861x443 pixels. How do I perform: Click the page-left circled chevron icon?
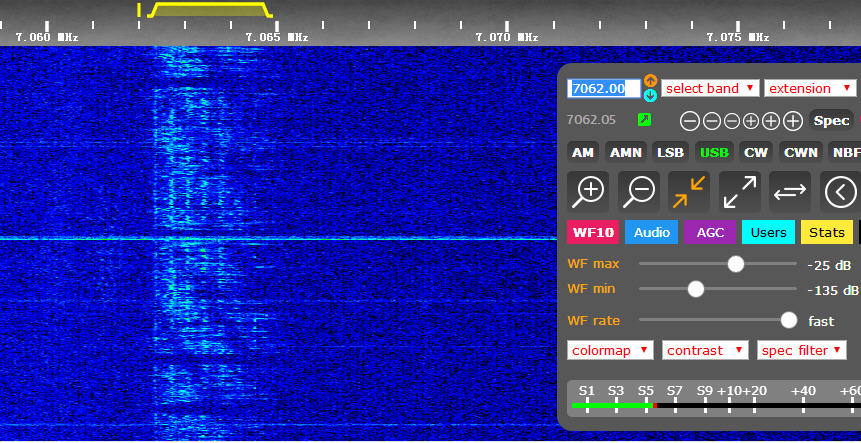tap(841, 190)
